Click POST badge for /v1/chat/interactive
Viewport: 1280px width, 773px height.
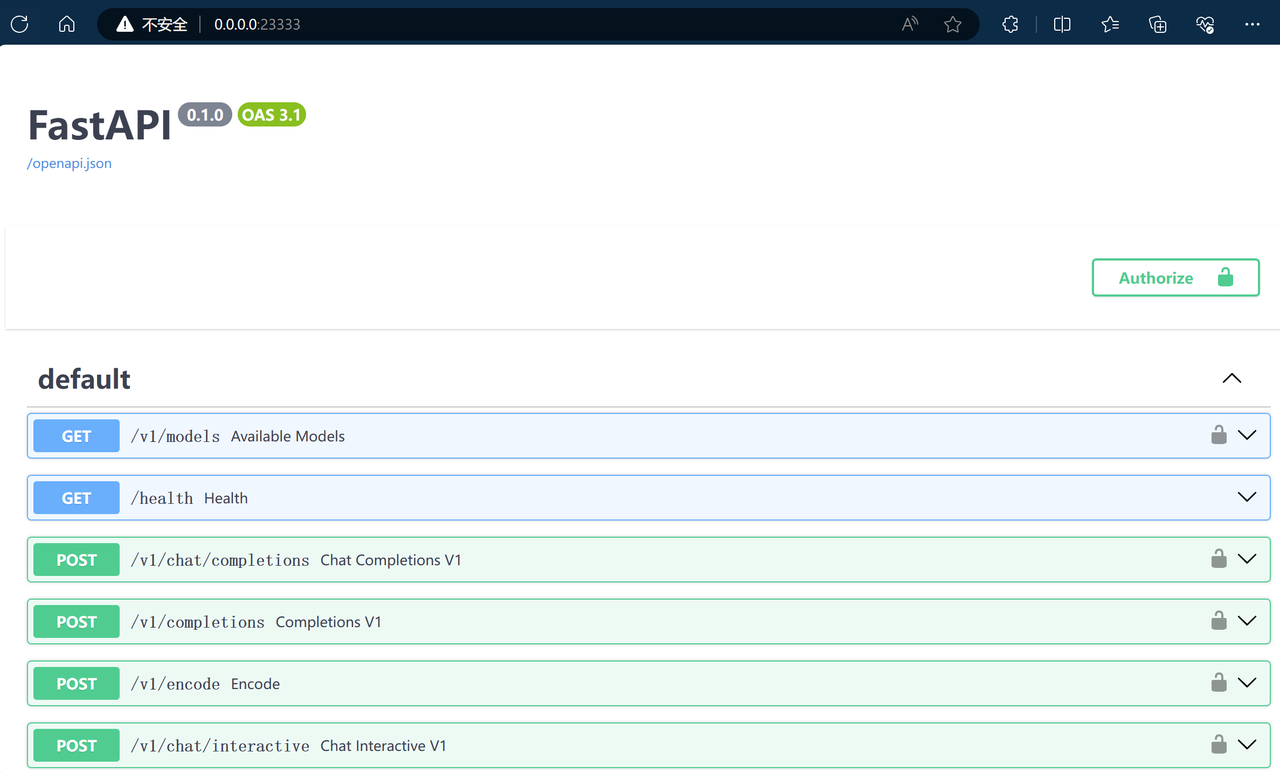tap(76, 746)
